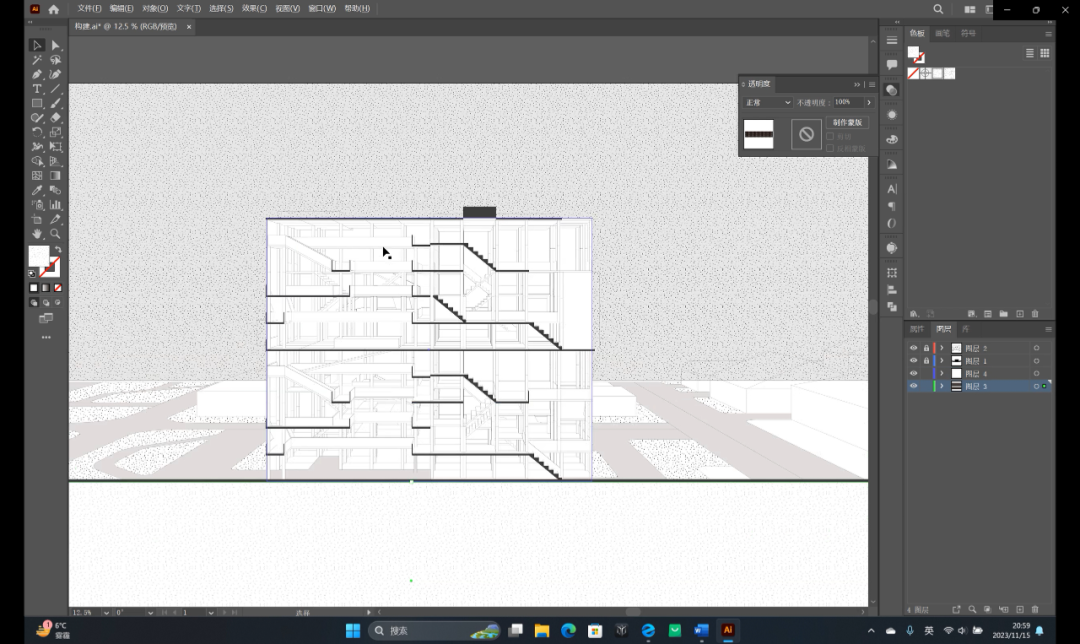Open the zoom level dropdown at bottom

[x=106, y=612]
